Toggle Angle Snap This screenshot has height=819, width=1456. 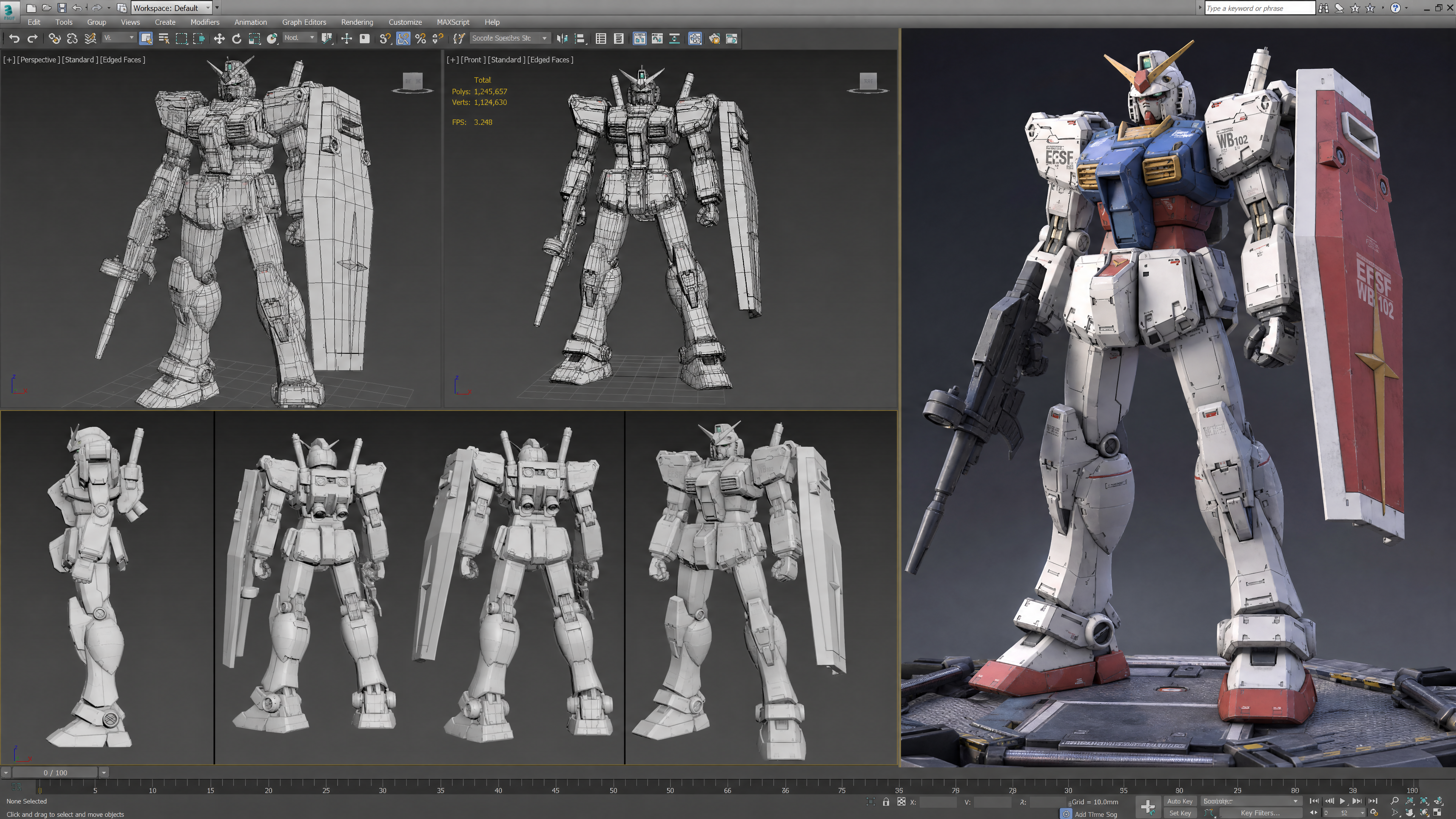(403, 38)
